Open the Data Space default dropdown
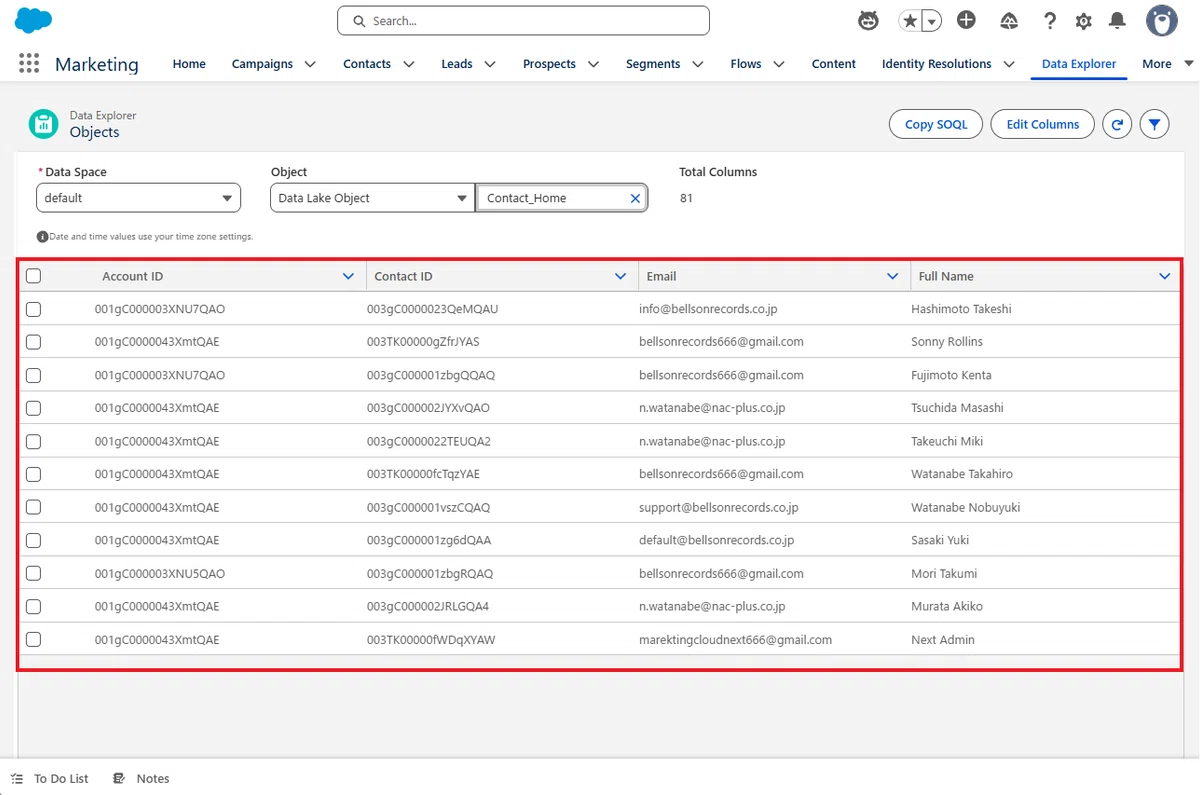 (x=138, y=198)
